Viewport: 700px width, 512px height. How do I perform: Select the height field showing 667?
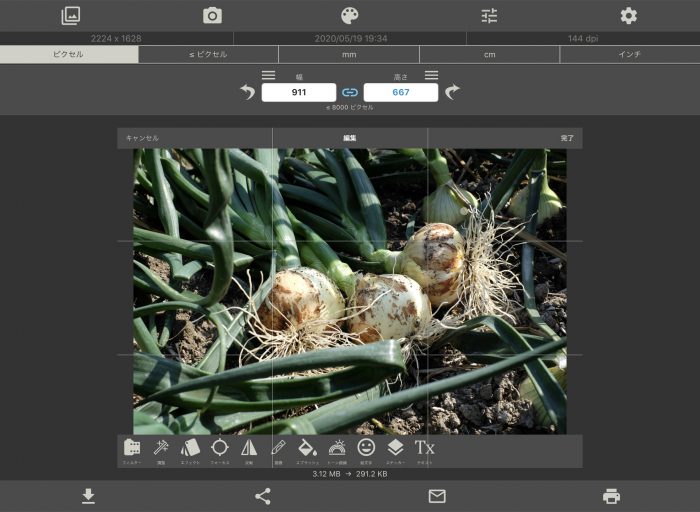(x=400, y=92)
